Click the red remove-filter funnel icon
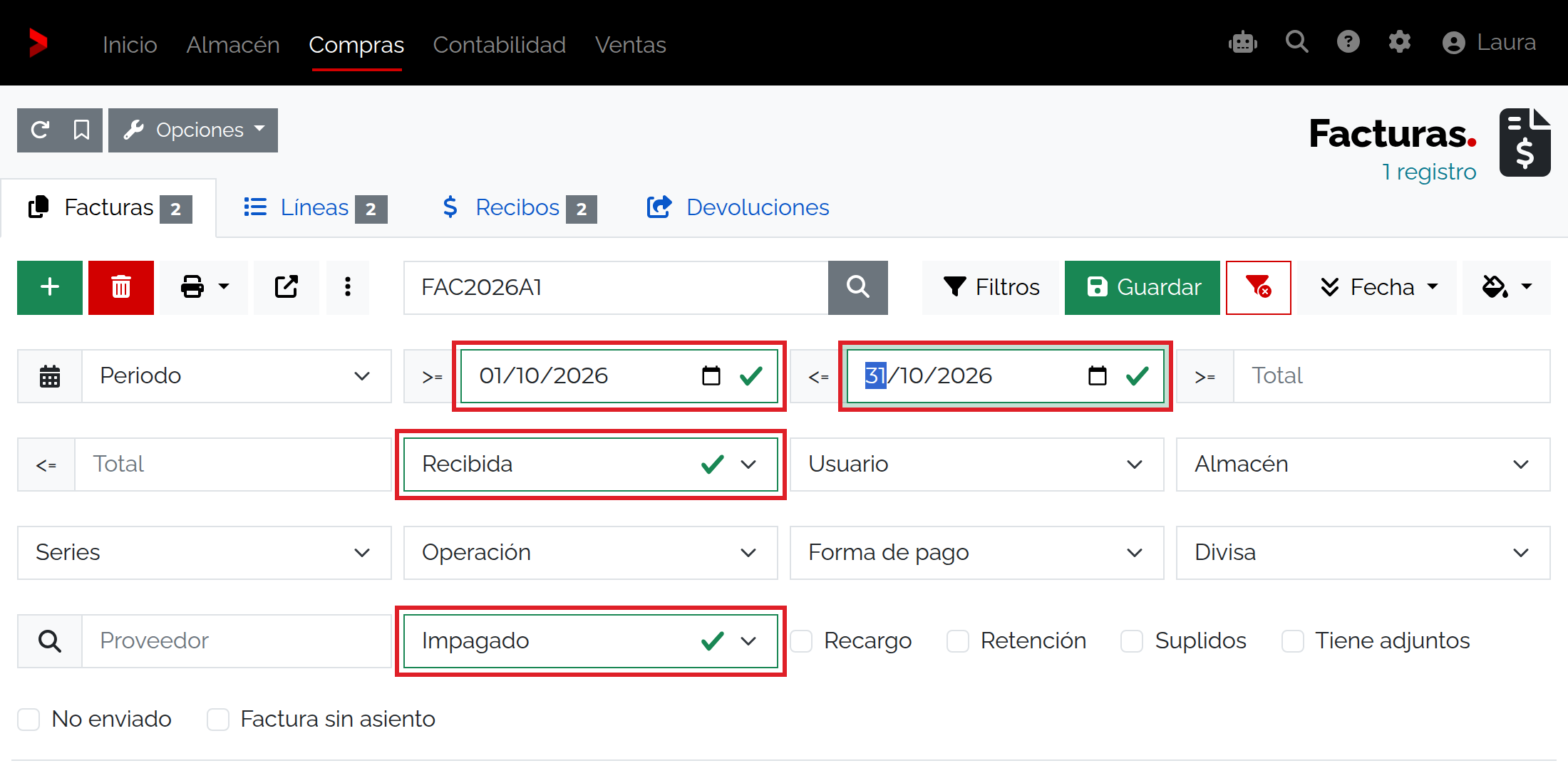This screenshot has height=778, width=1568. coord(1259,288)
